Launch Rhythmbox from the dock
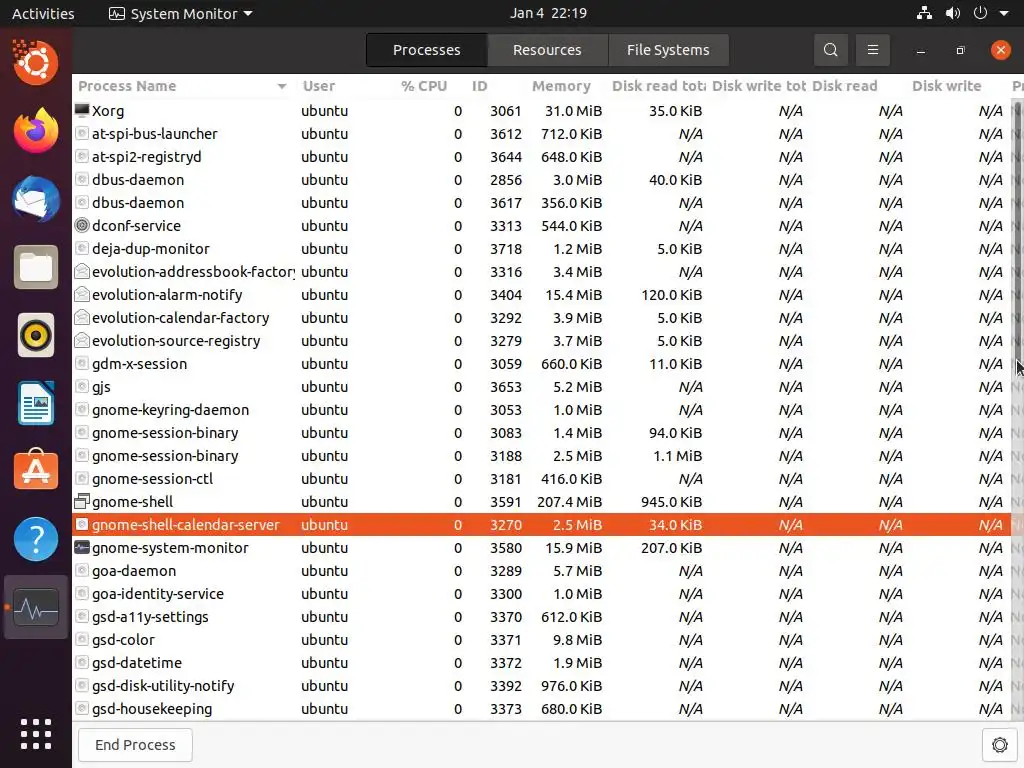The width and height of the screenshot is (1024, 768). tap(36, 336)
